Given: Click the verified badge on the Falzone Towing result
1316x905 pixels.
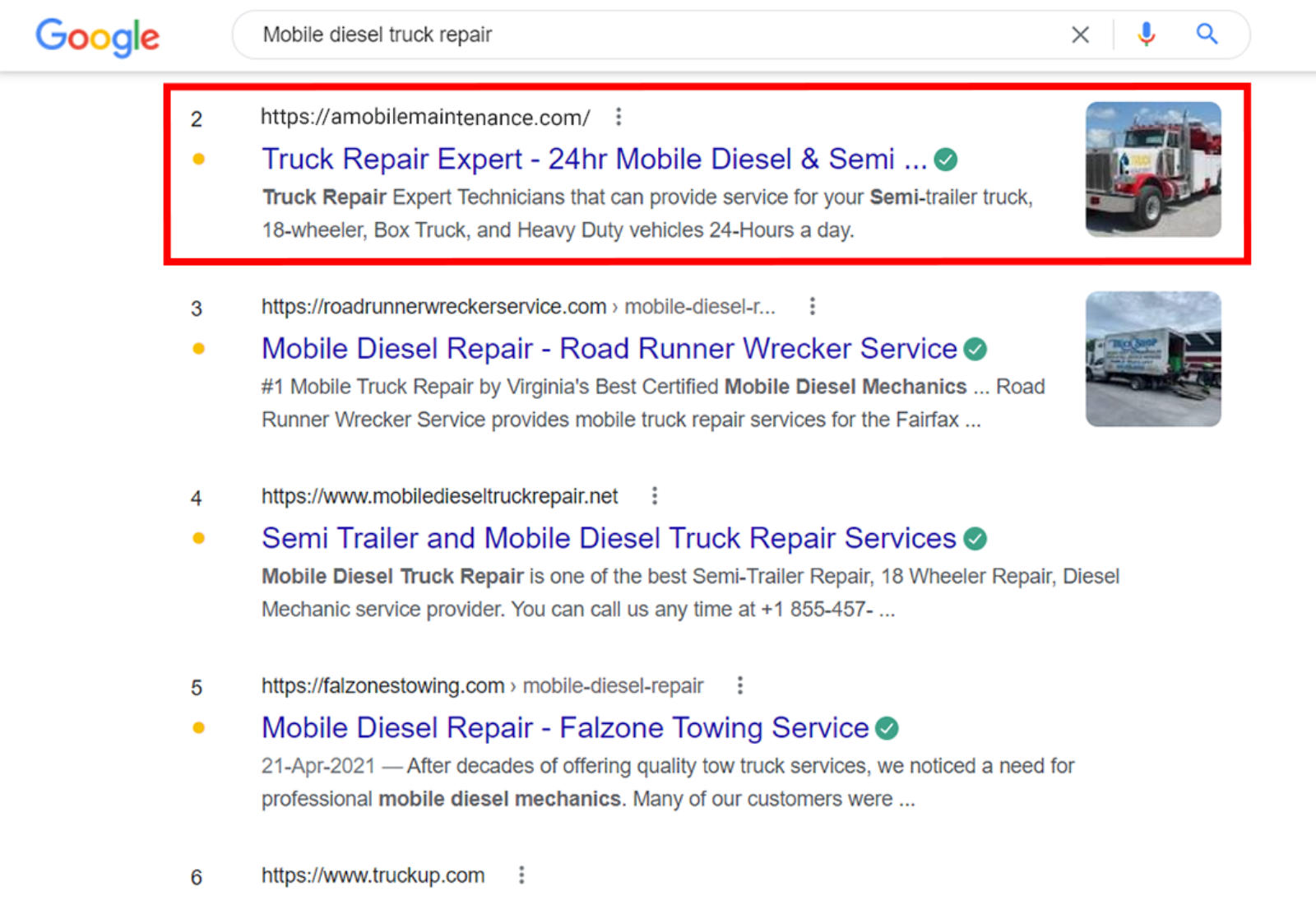Looking at the screenshot, I should click(887, 727).
